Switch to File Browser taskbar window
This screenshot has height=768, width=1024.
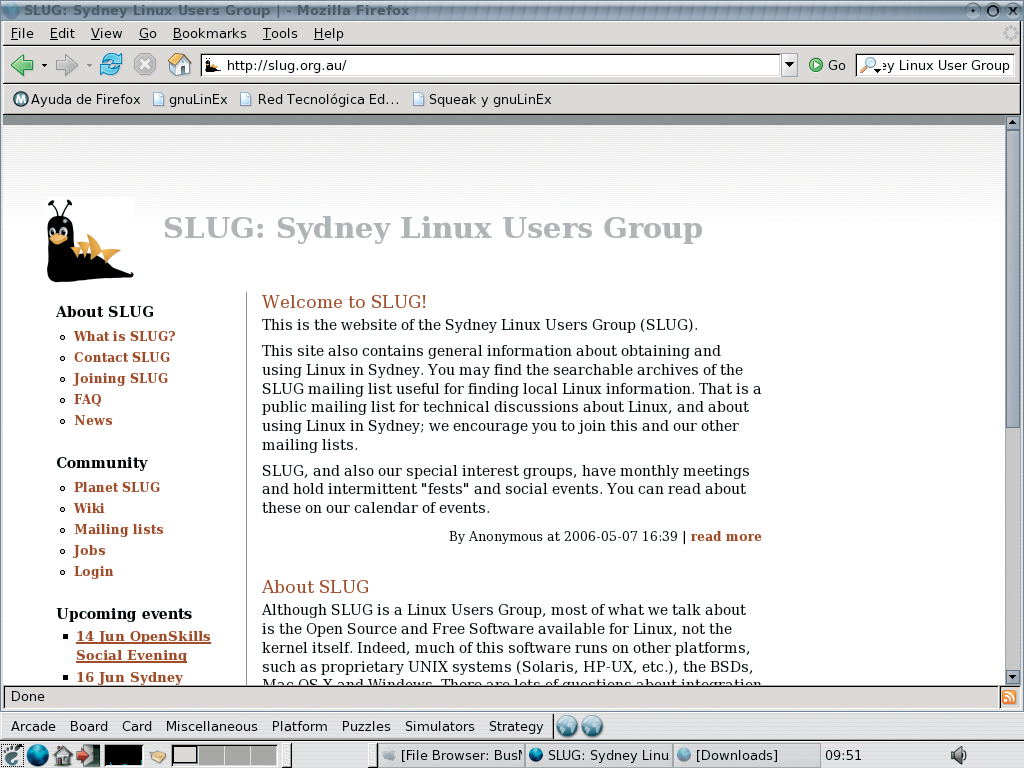pos(452,756)
